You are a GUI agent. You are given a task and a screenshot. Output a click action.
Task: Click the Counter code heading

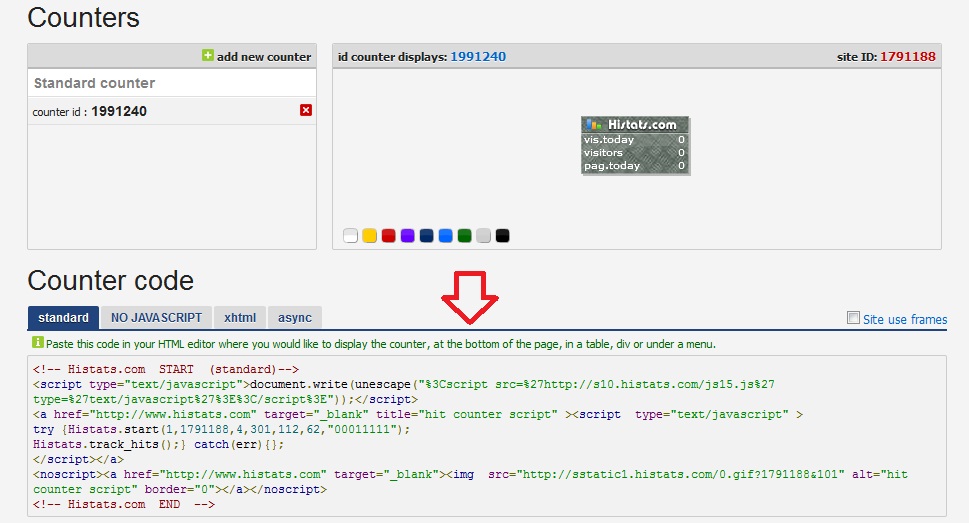point(111,281)
